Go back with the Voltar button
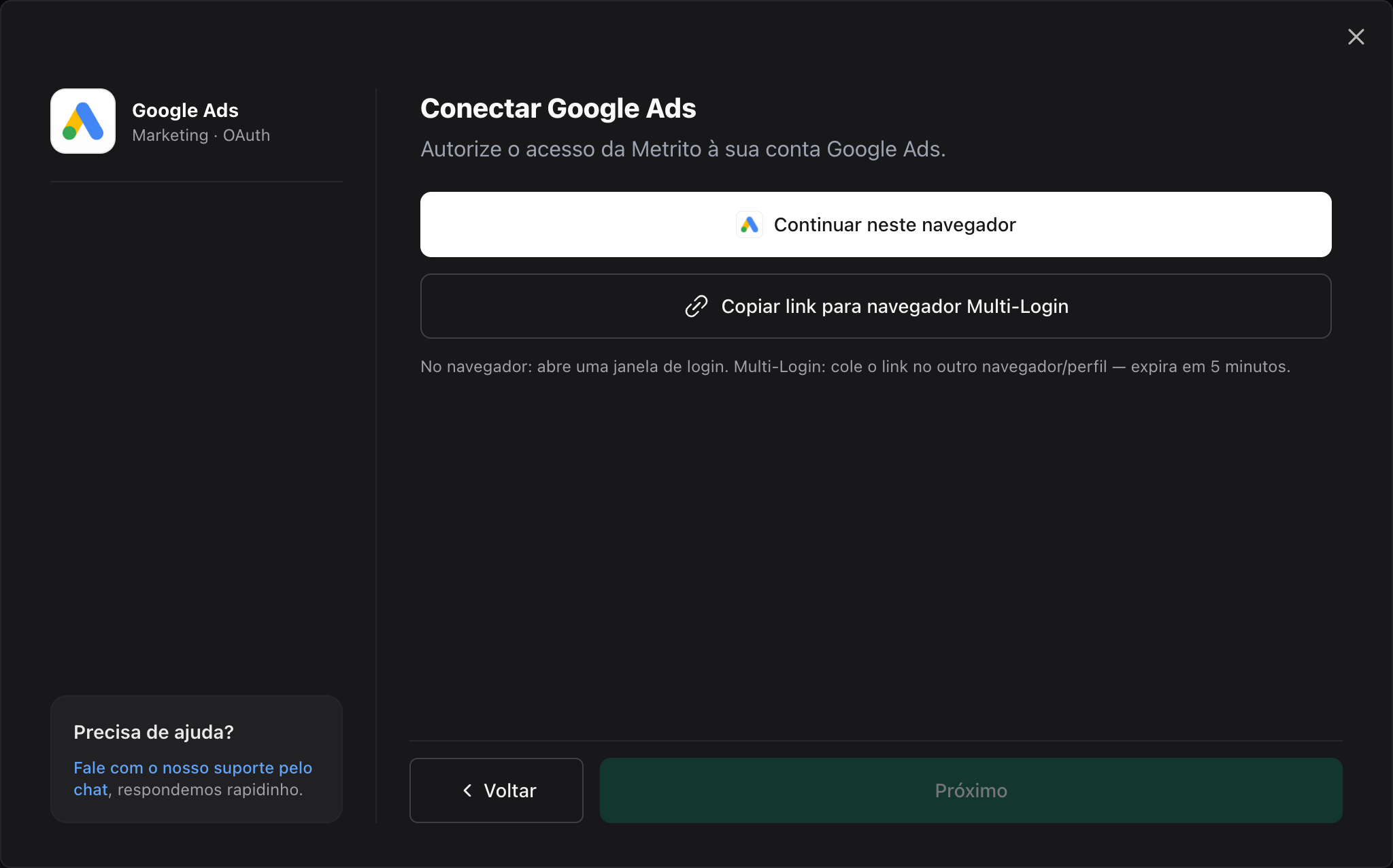 (x=496, y=790)
